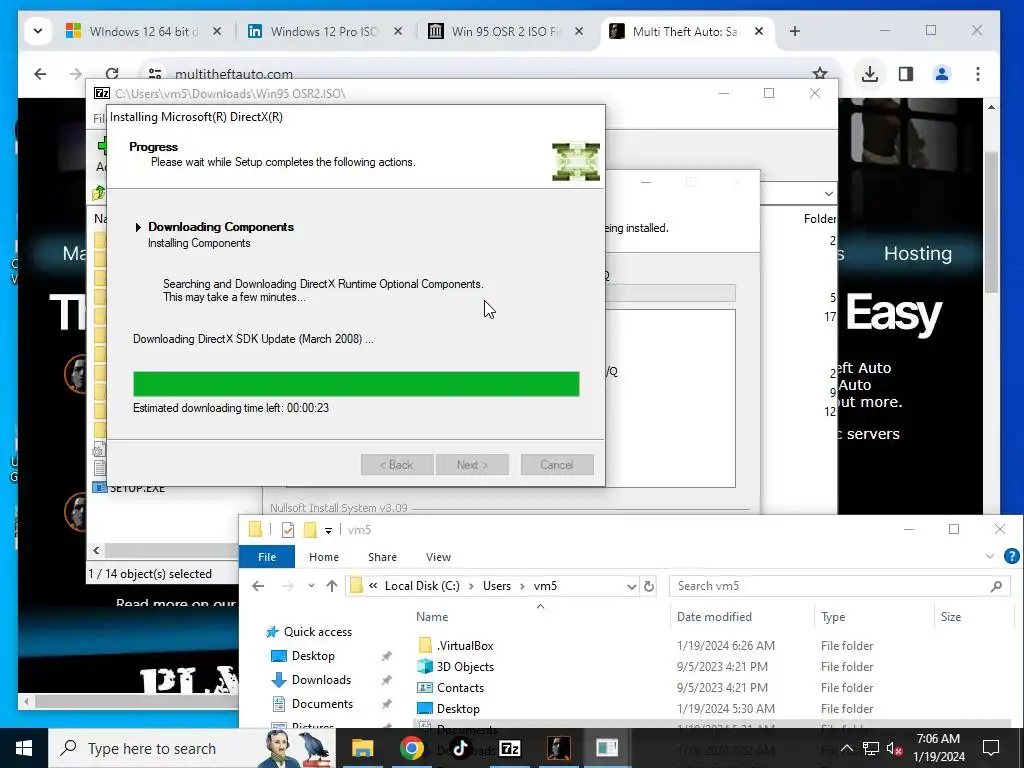Click the Back button in DirectX setup
Image resolution: width=1024 pixels, height=768 pixels.
pyautogui.click(x=396, y=465)
